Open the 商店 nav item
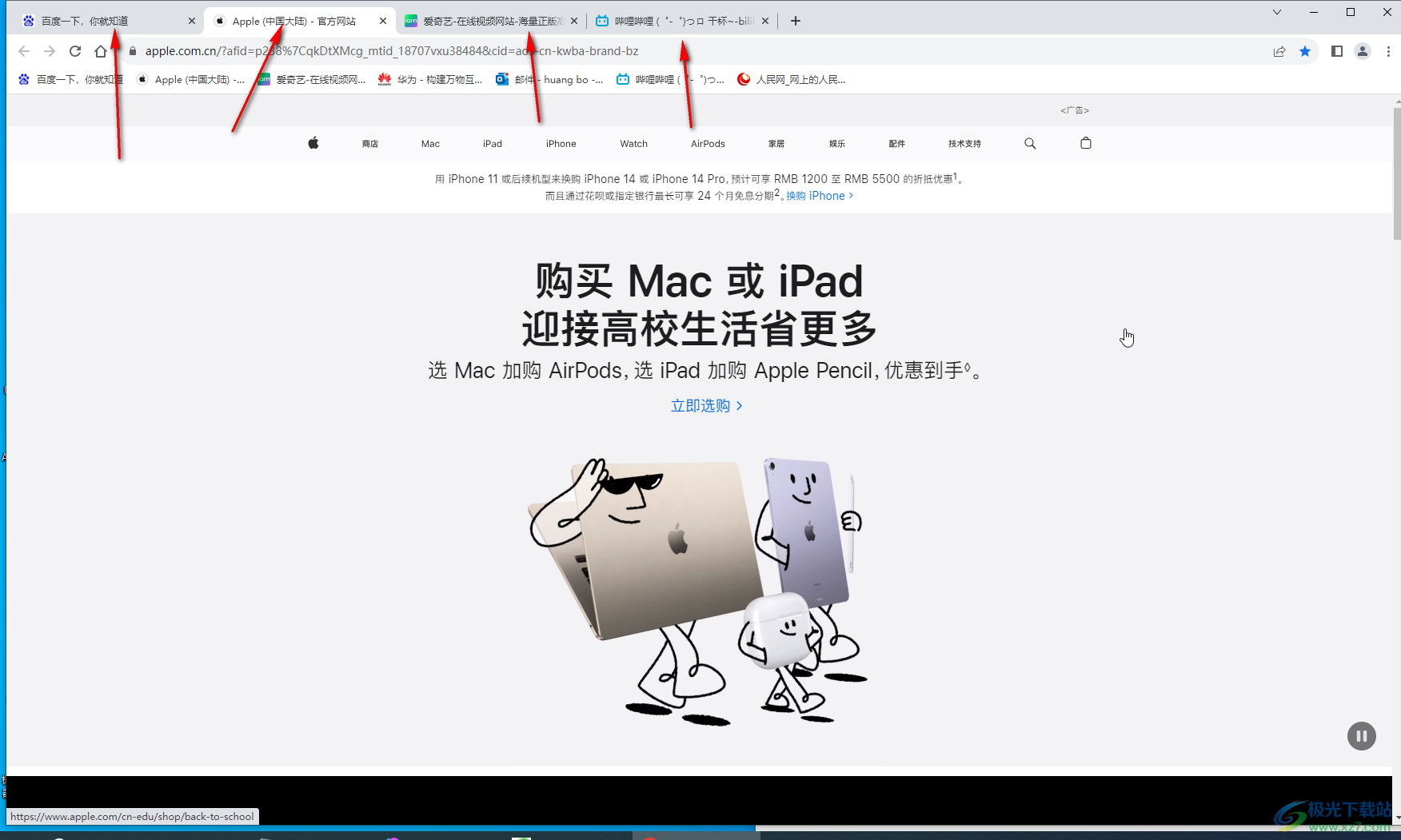Image resolution: width=1401 pixels, height=840 pixels. tap(369, 144)
